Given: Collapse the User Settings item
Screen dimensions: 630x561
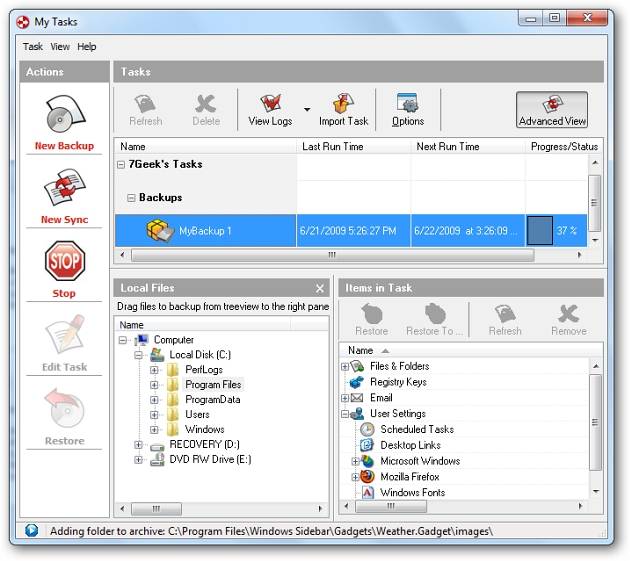Looking at the screenshot, I should point(344,414).
